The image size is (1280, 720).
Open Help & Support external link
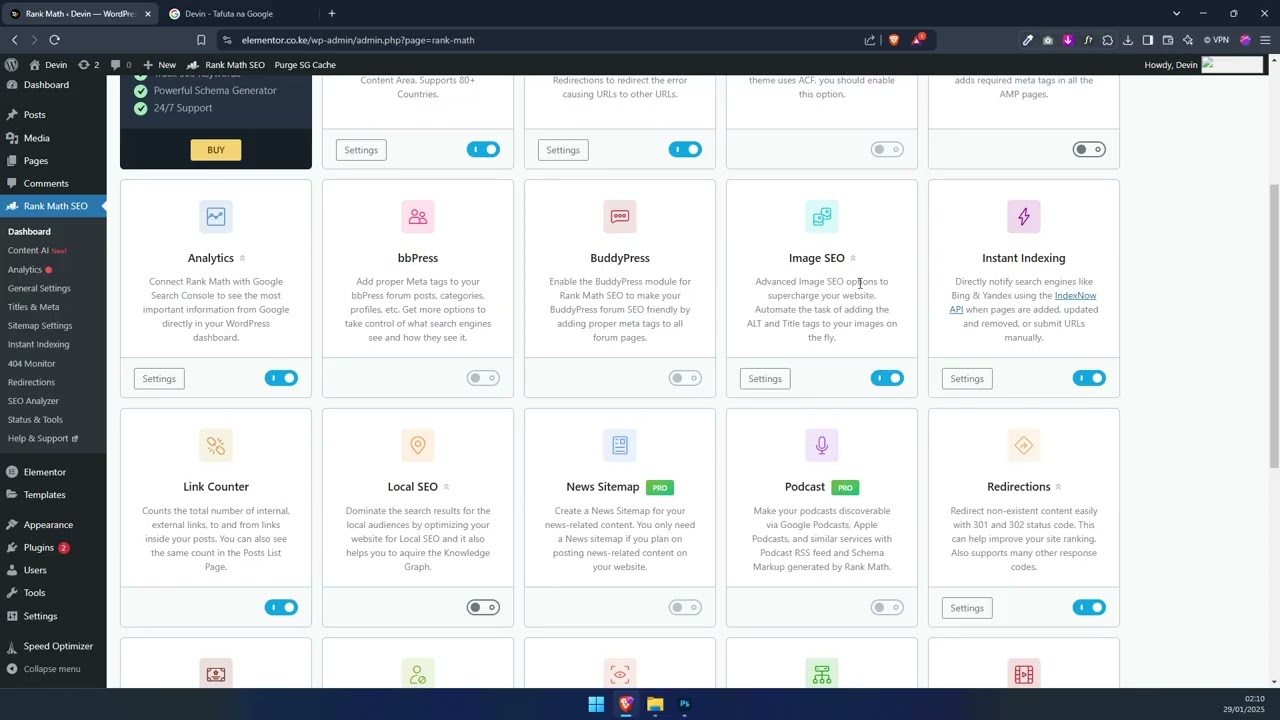coord(42,438)
